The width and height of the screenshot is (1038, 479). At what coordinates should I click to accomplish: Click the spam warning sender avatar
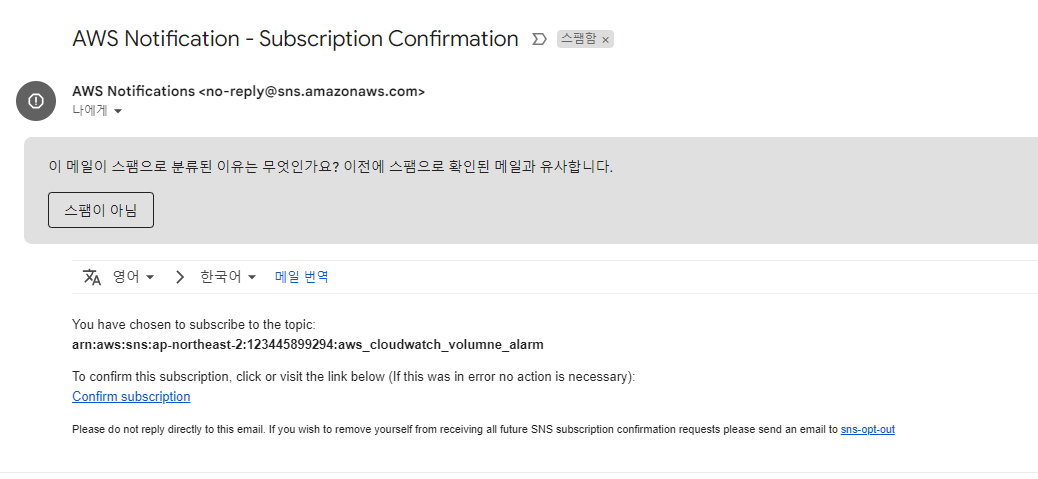coord(36,100)
